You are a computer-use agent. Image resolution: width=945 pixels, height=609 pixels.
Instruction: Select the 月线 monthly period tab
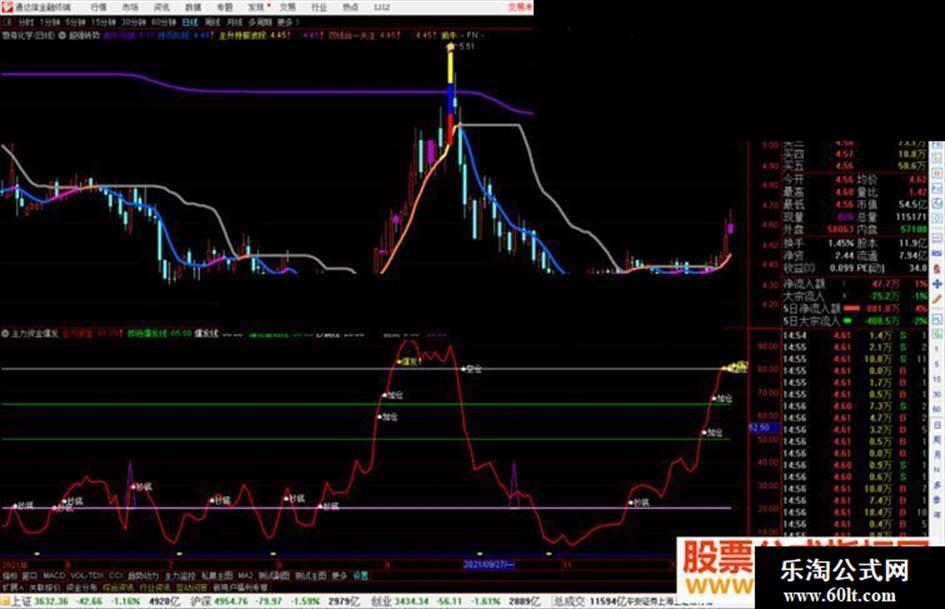coord(234,22)
